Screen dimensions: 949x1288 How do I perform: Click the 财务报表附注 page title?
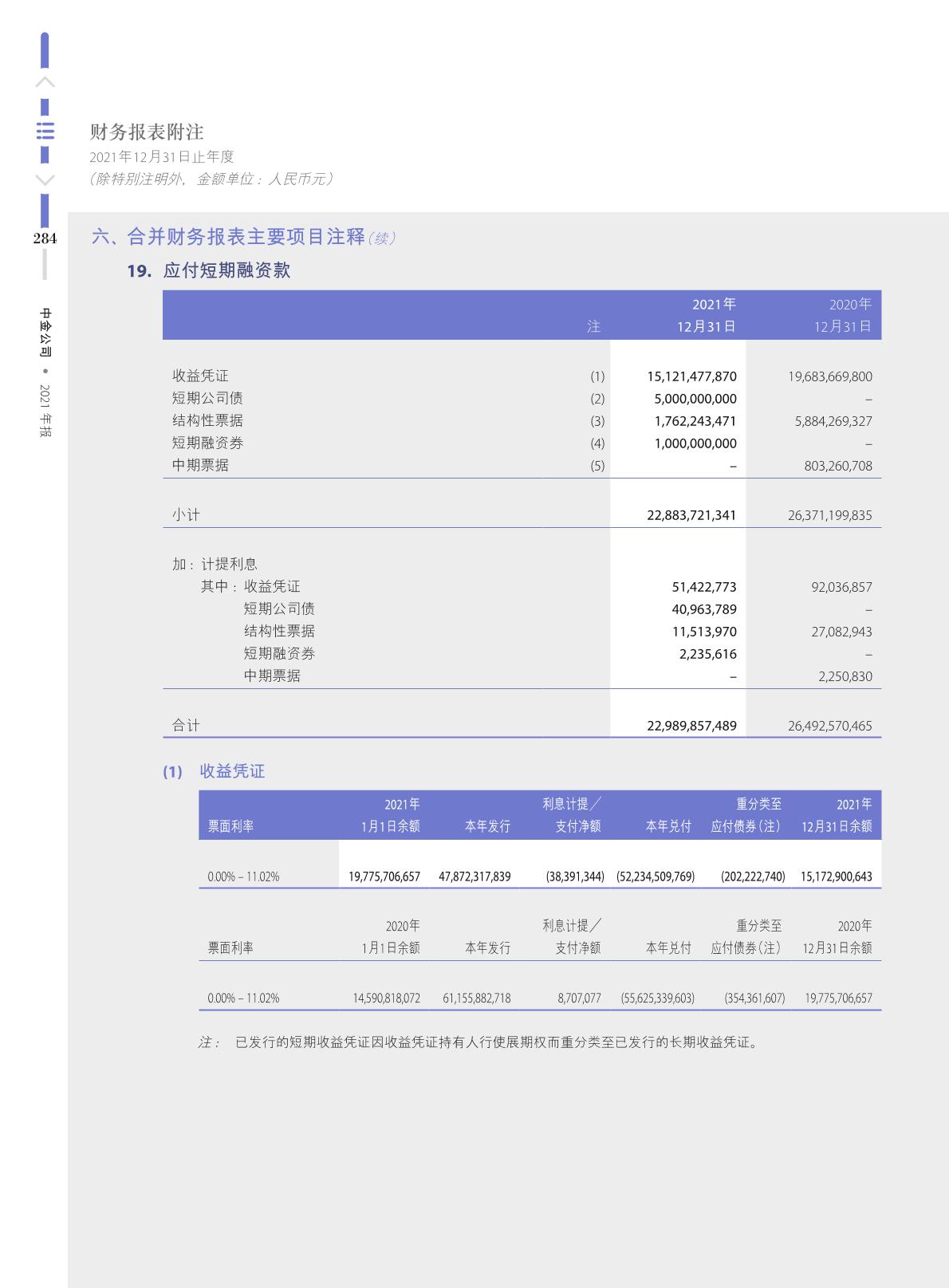[147, 132]
